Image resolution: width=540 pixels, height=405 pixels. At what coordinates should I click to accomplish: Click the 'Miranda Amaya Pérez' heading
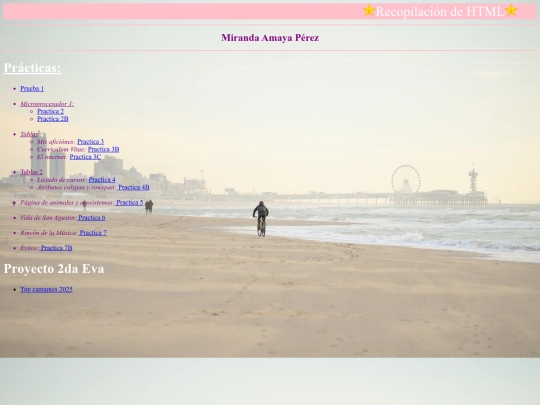pos(270,38)
